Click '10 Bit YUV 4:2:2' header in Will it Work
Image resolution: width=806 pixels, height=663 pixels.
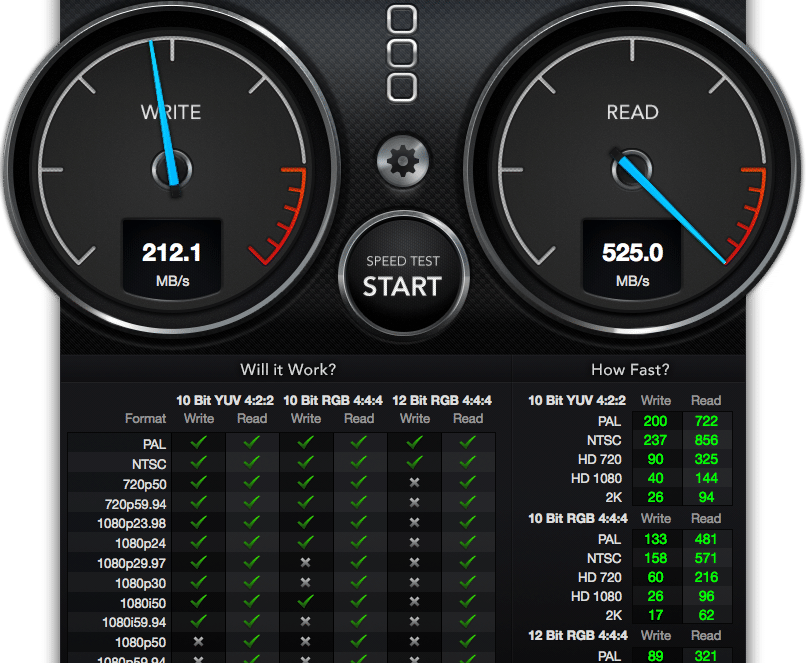click(225, 400)
